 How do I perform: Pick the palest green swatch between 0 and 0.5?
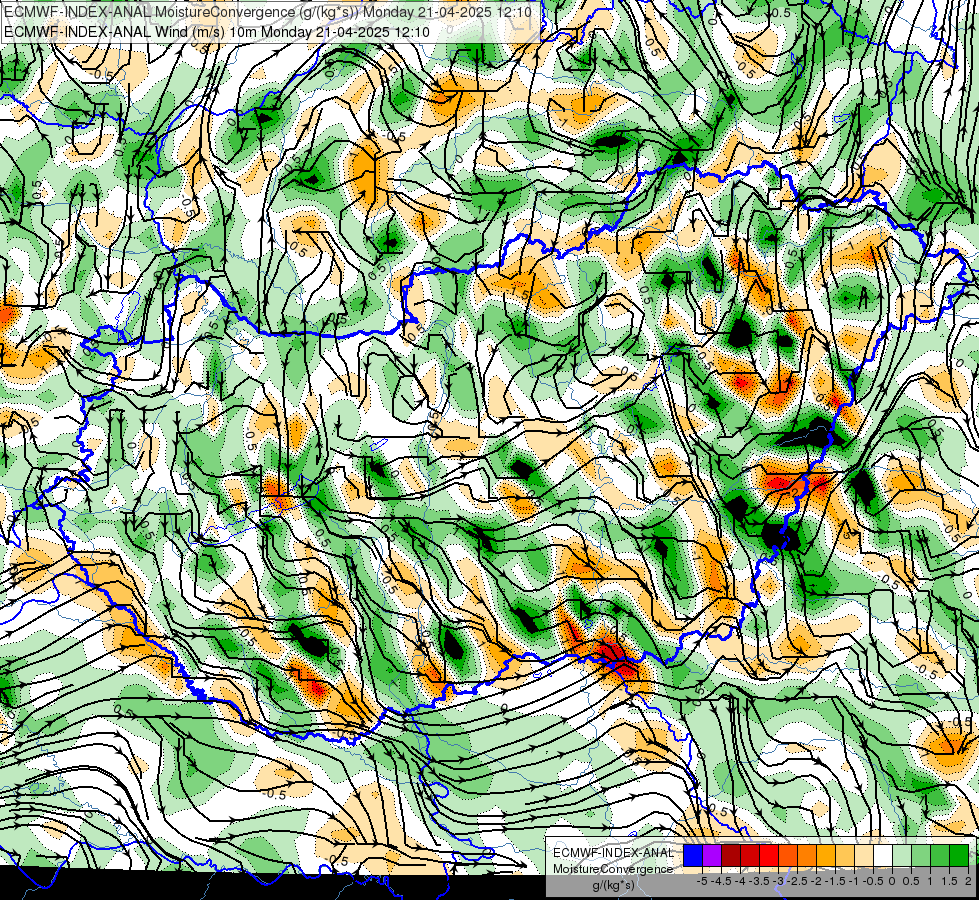[902, 856]
